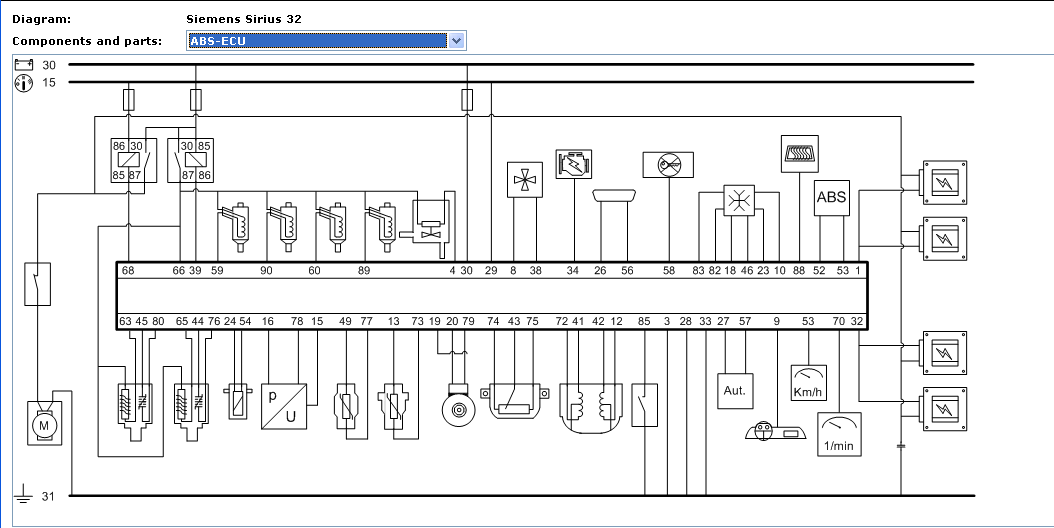Select the relay with terminals 30 85 87 86

point(190,160)
